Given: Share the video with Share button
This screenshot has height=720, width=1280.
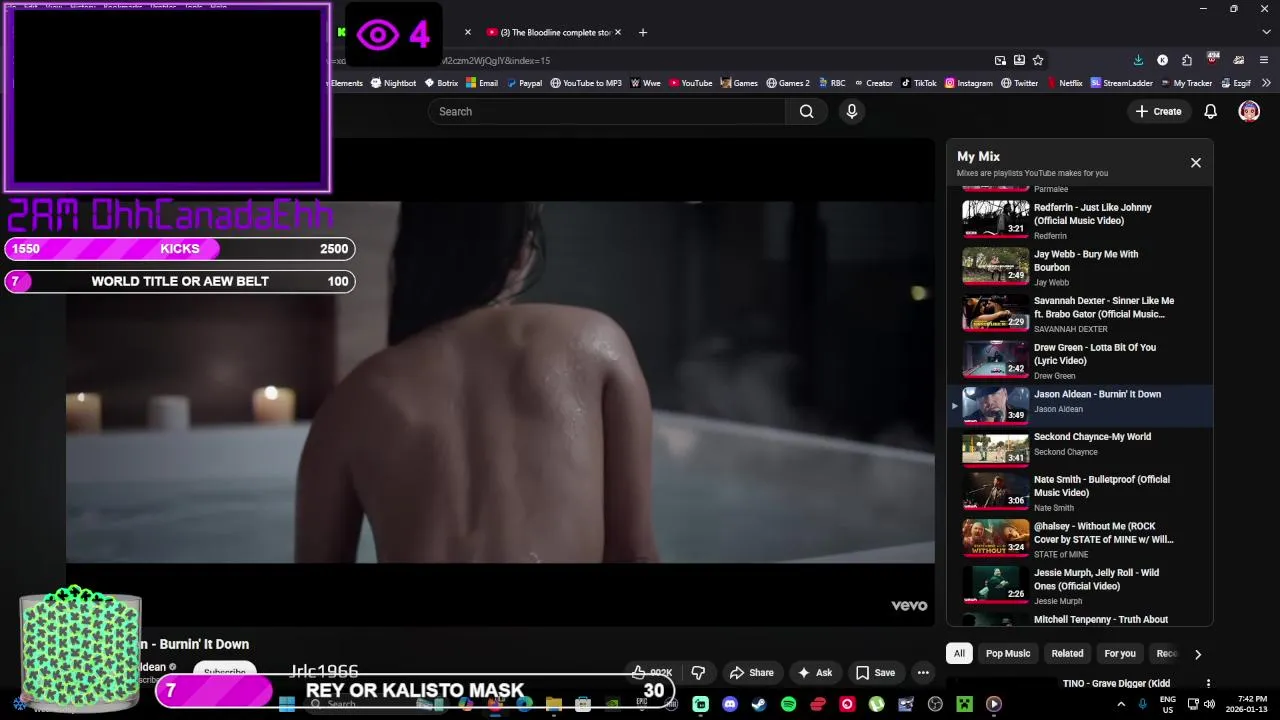Looking at the screenshot, I should click(x=752, y=673).
